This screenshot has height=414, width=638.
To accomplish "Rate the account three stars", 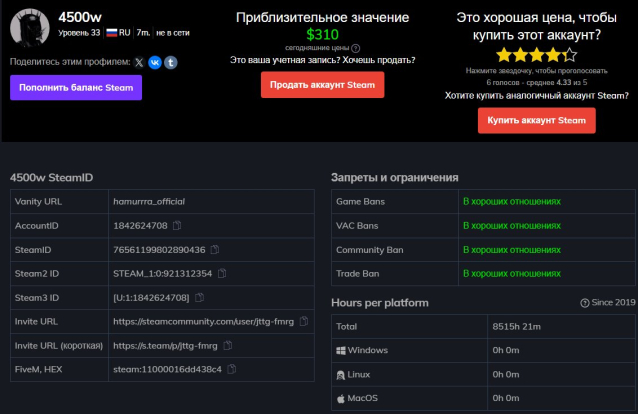I will point(537,55).
